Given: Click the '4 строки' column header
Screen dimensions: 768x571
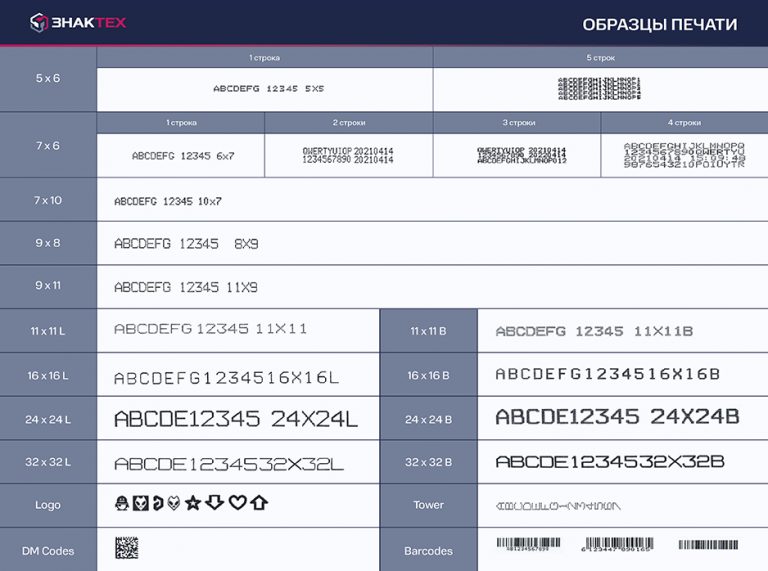Looking at the screenshot, I should (684, 122).
